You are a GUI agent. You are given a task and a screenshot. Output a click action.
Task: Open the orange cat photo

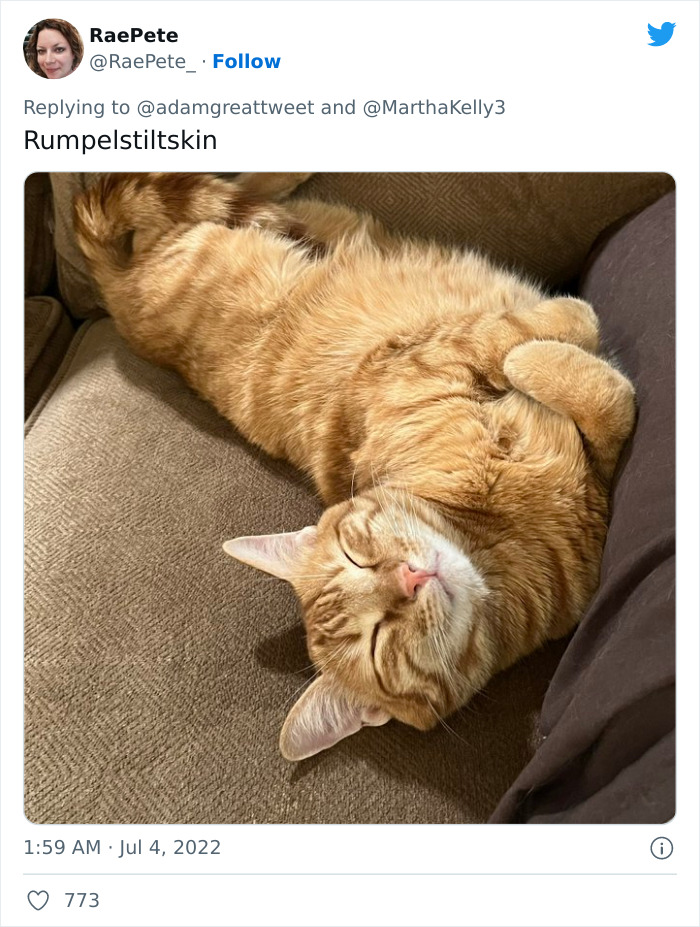click(x=349, y=498)
